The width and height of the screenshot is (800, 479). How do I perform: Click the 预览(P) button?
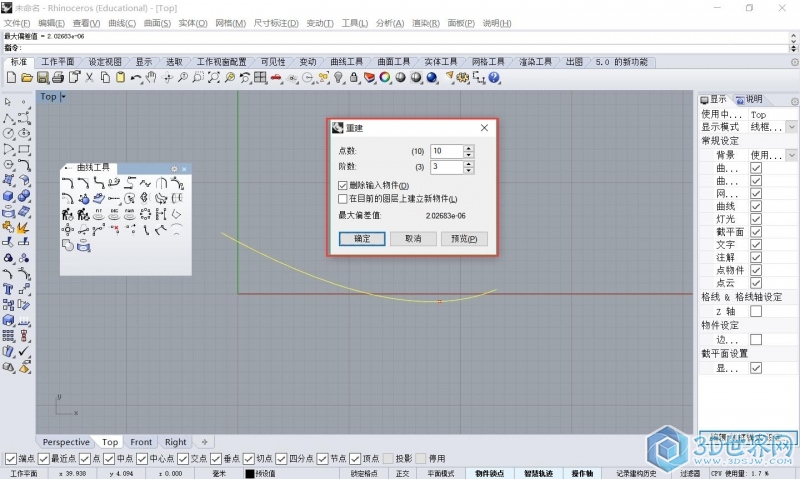tap(464, 239)
